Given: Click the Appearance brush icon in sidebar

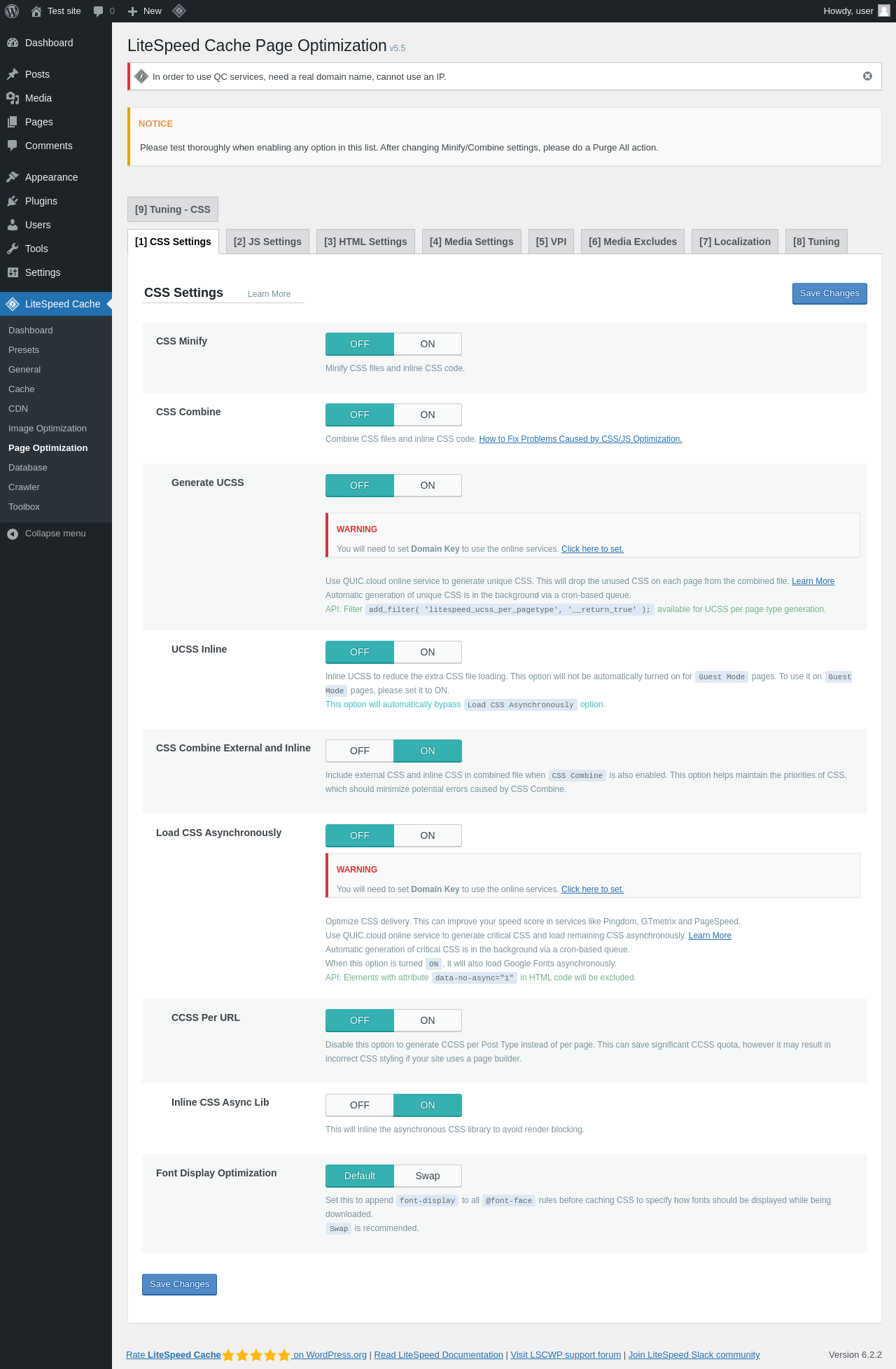Looking at the screenshot, I should [13, 177].
